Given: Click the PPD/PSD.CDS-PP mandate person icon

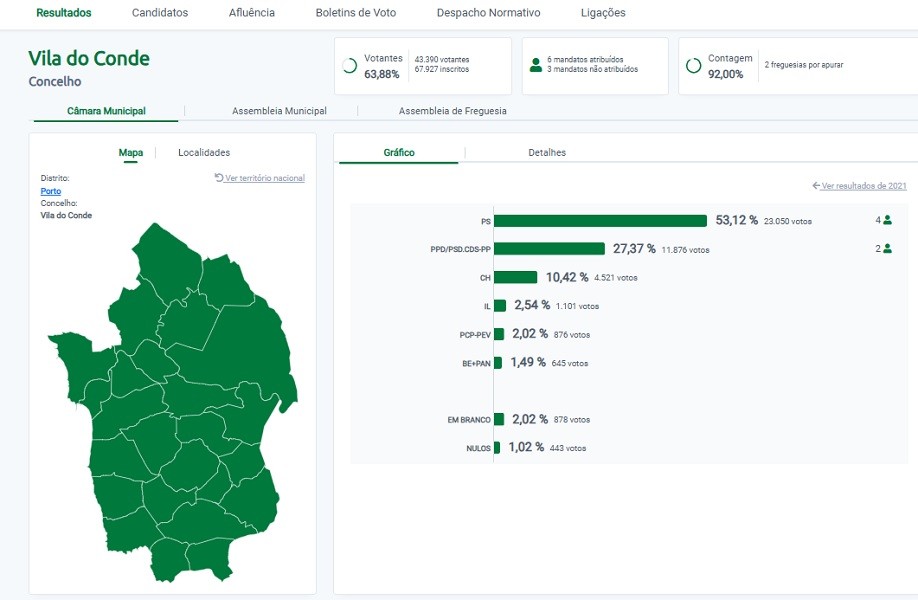Looking at the screenshot, I should coord(887,248).
